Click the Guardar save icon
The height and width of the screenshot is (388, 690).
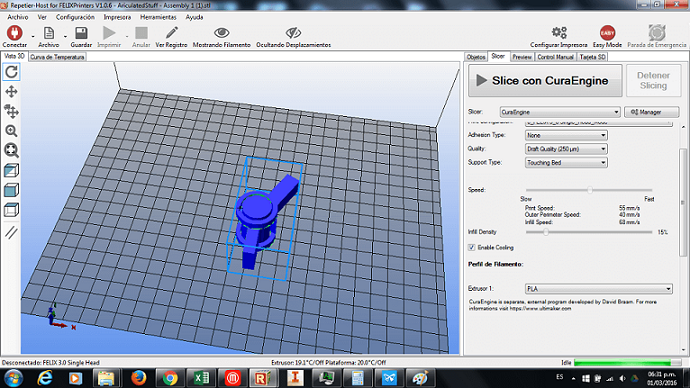(x=81, y=33)
